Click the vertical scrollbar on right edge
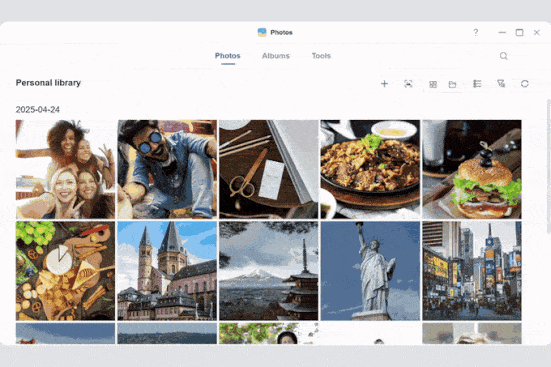Screen dimensions: 551x367 (x=549, y=165)
